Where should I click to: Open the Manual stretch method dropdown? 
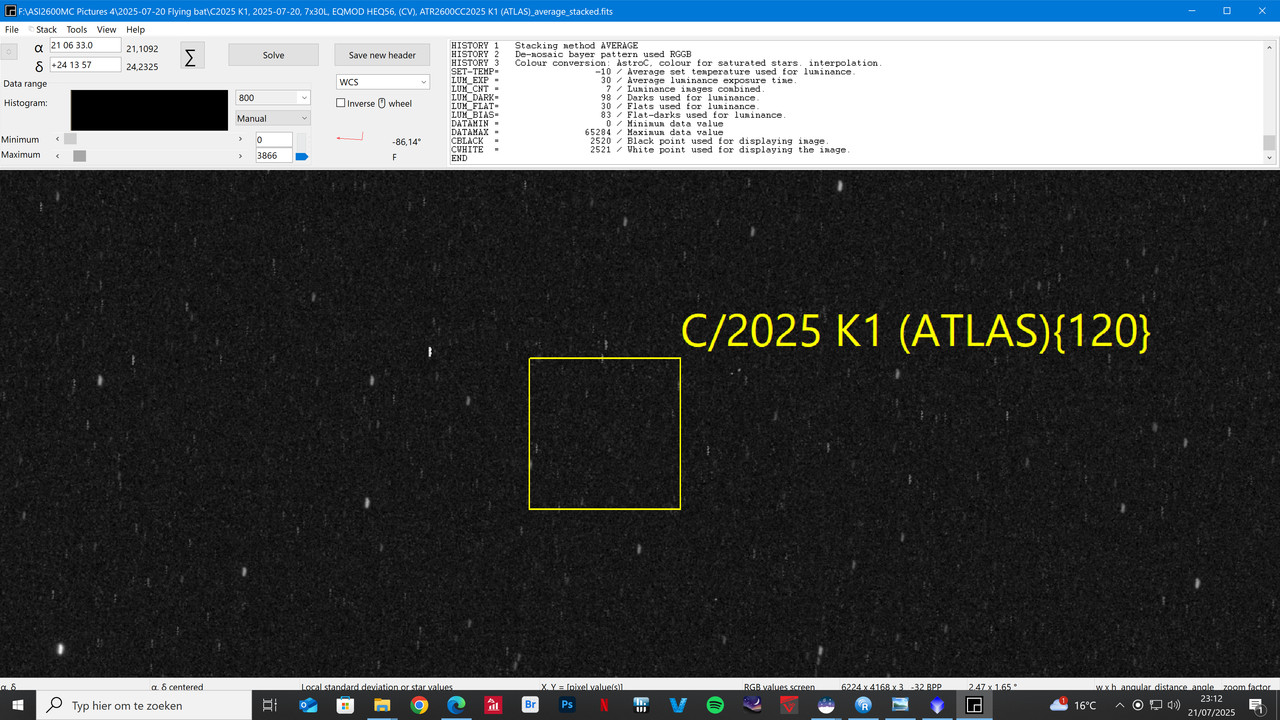[x=271, y=118]
